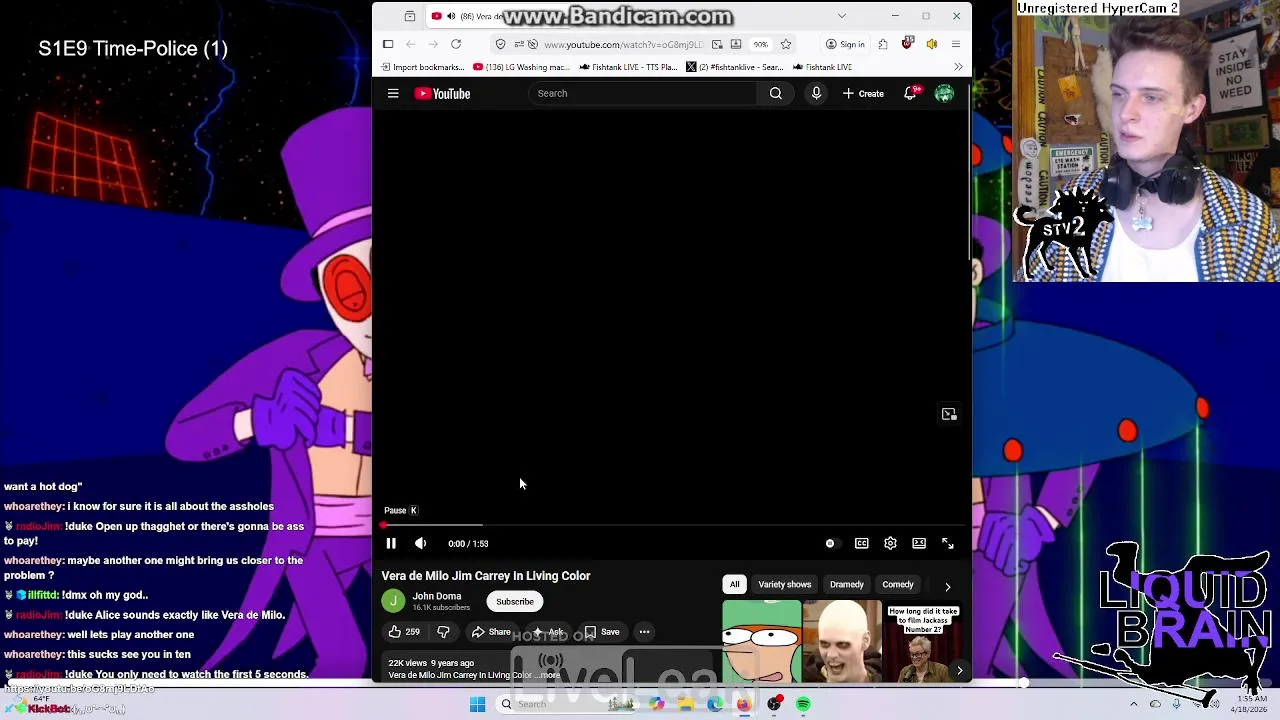This screenshot has width=1280, height=720.
Task: Click the Ask button below the video
Action: (x=548, y=632)
